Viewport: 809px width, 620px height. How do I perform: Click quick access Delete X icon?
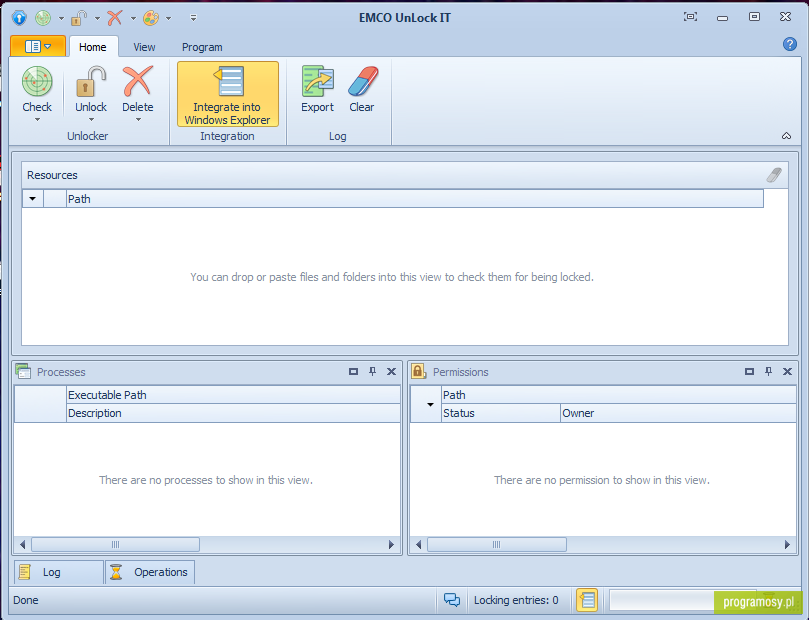point(115,18)
